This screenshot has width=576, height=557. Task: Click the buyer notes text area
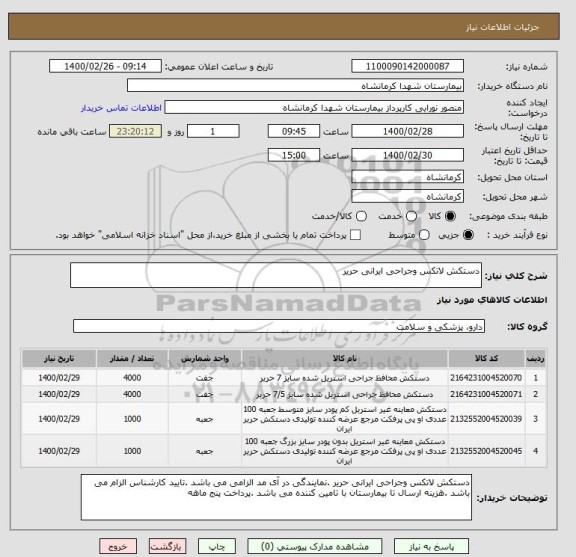(276, 497)
